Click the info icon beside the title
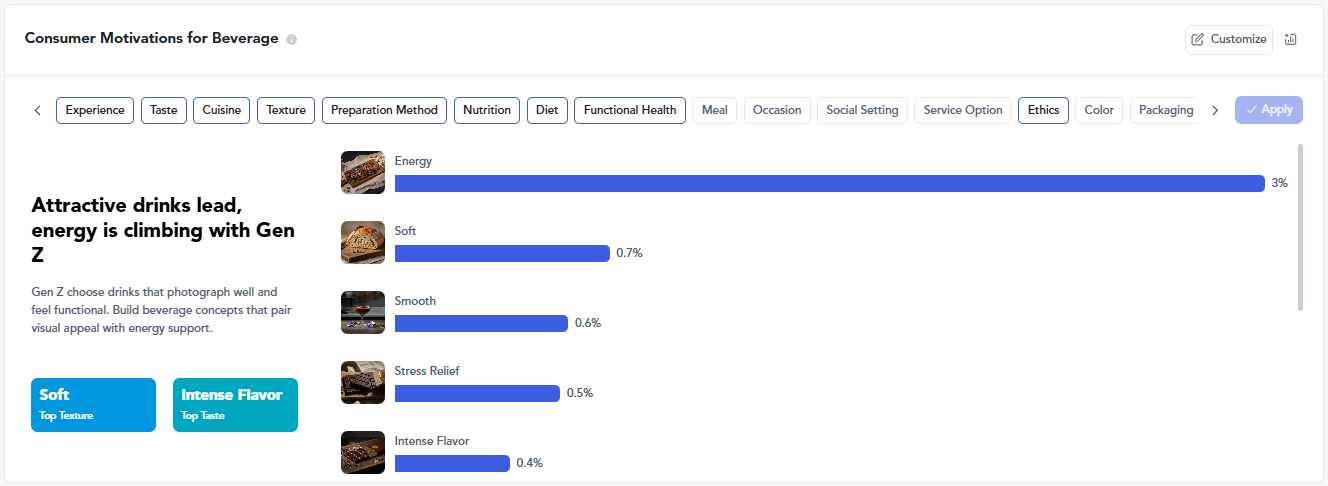 pos(292,40)
